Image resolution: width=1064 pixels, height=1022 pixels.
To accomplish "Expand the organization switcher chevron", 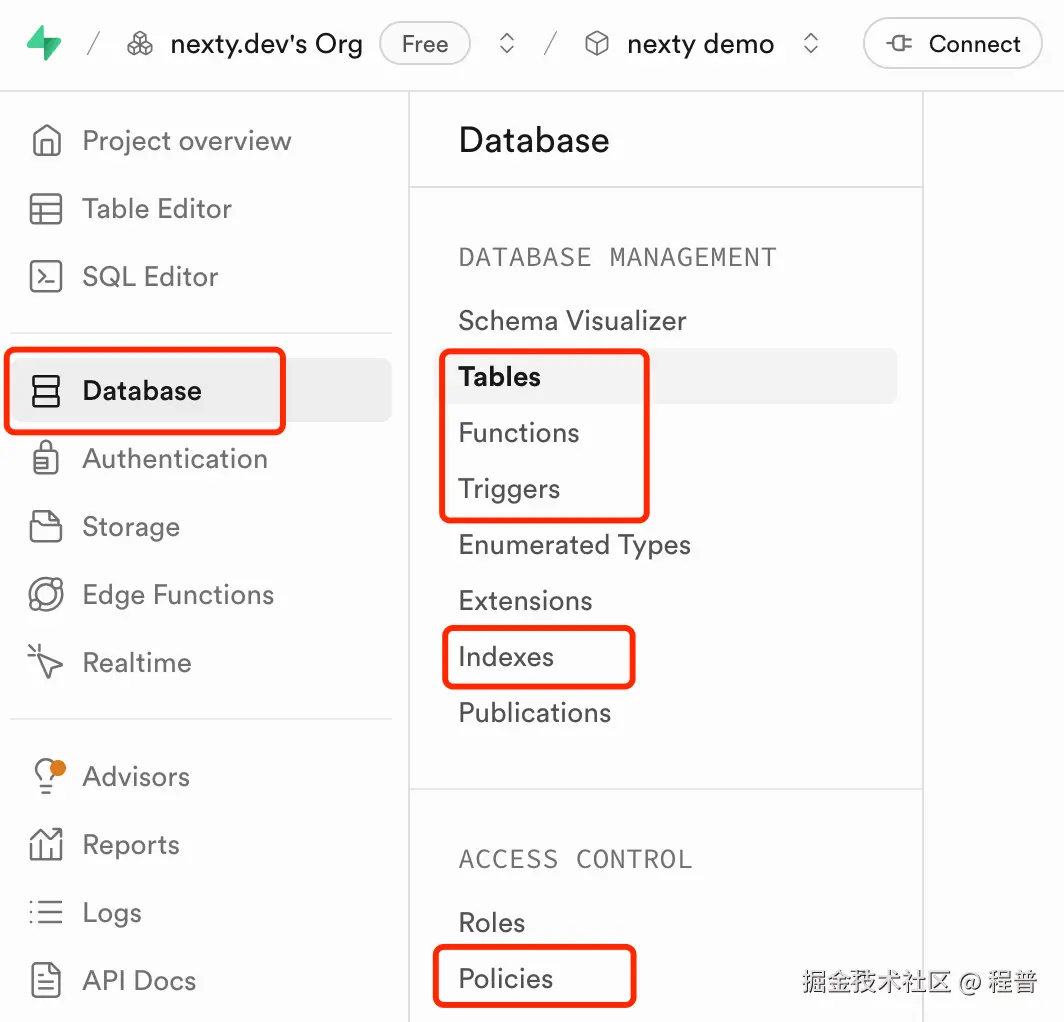I will pos(507,44).
